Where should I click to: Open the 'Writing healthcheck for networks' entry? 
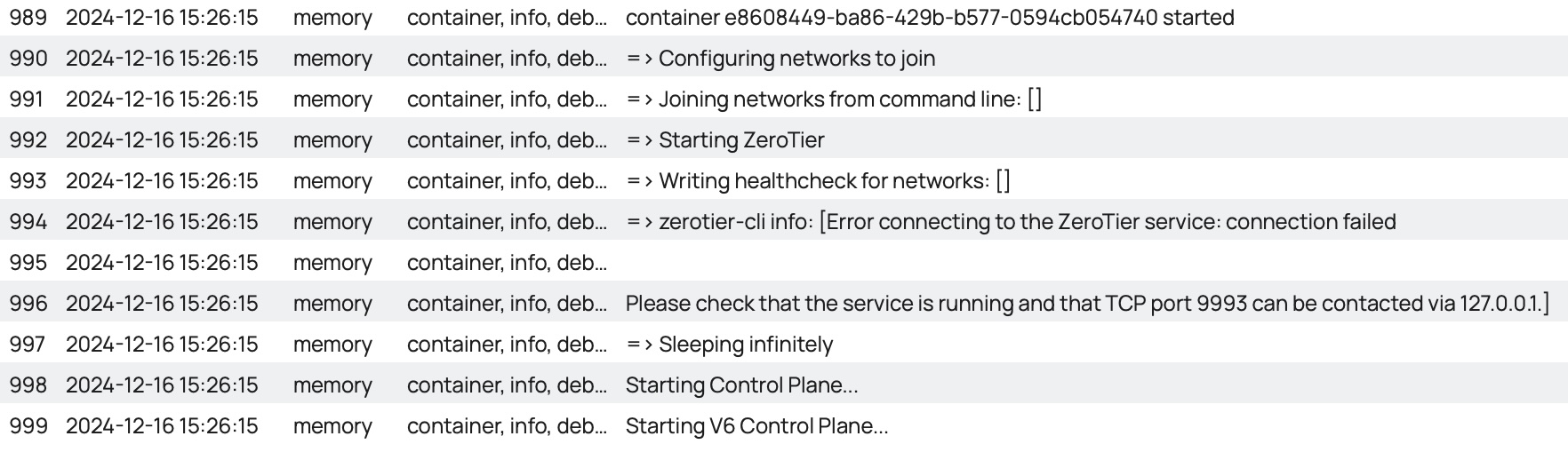(x=818, y=181)
